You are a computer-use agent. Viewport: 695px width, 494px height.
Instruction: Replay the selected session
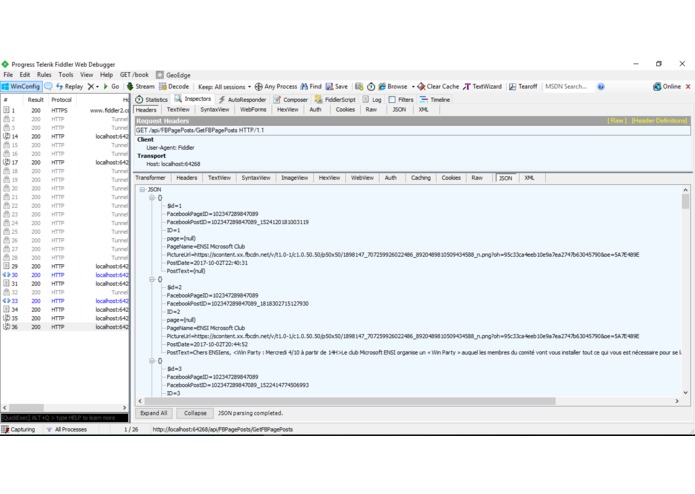click(x=70, y=86)
